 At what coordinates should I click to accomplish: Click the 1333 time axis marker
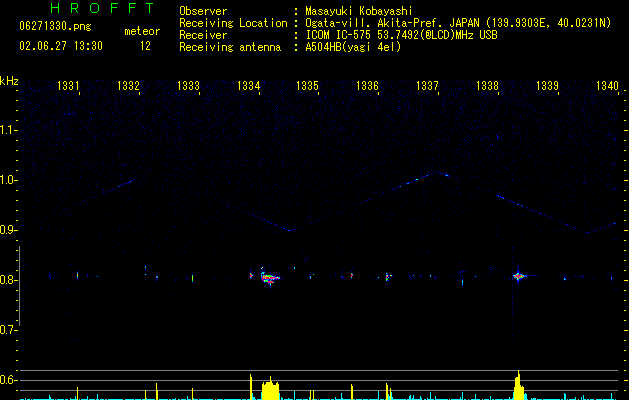pyautogui.click(x=188, y=85)
